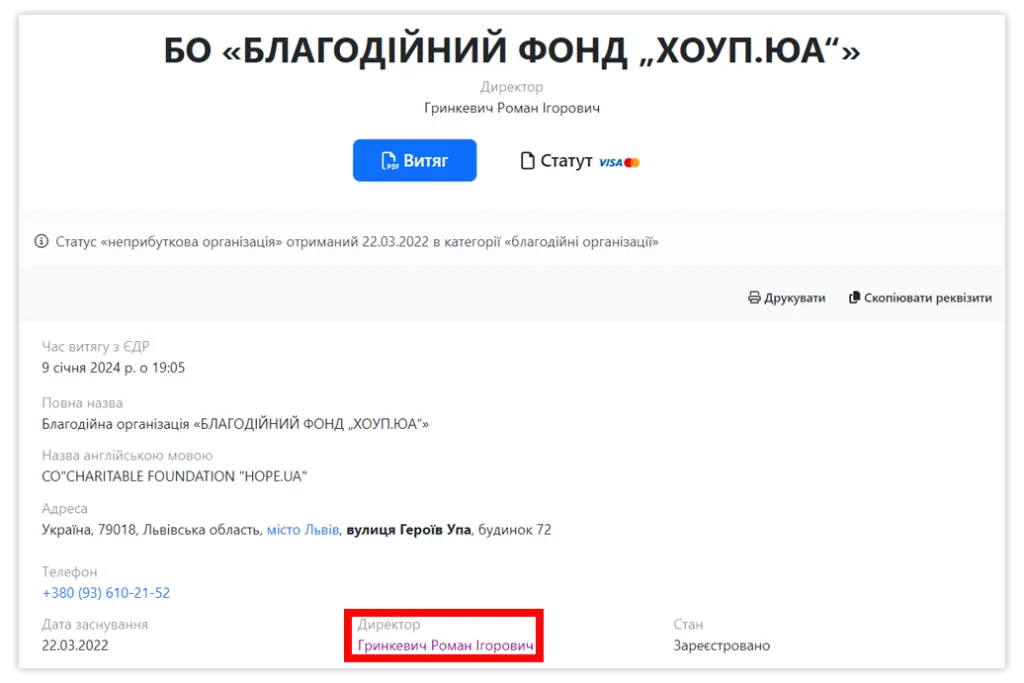Open the Статут document link
This screenshot has width=1024, height=683.
(x=566, y=161)
